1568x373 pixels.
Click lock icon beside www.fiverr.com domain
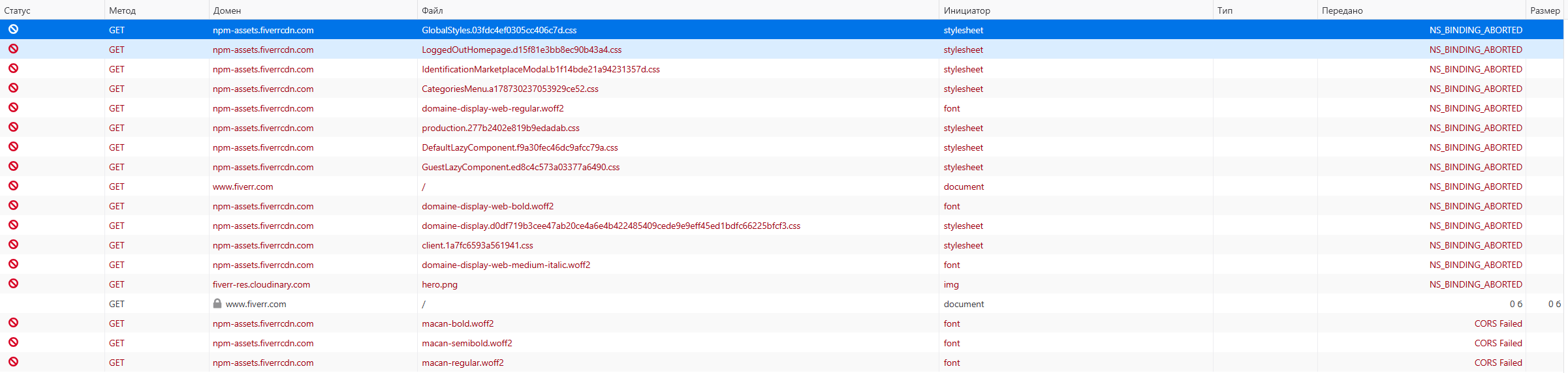coord(217,304)
